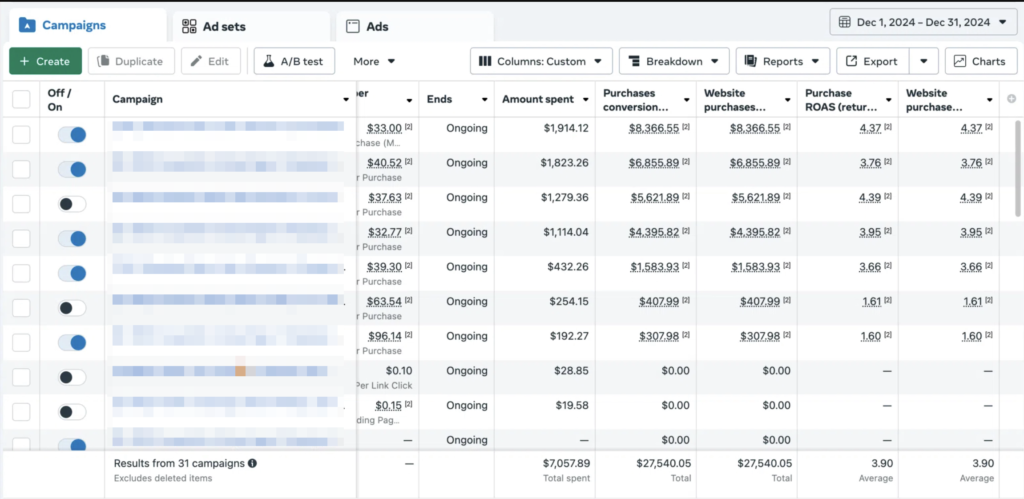Screen dimensions: 1024x499
Task: Open the More dropdown menu
Action: [x=374, y=62]
